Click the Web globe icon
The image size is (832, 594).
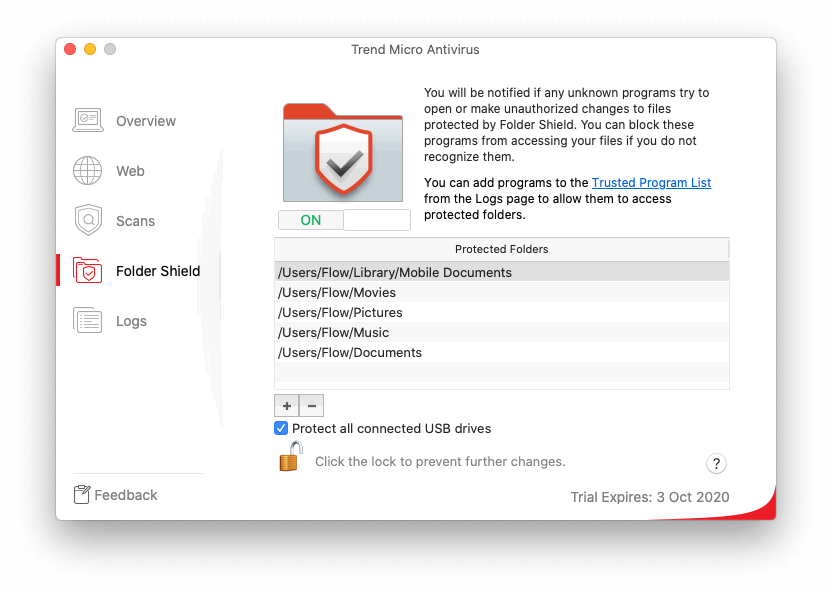pos(88,171)
